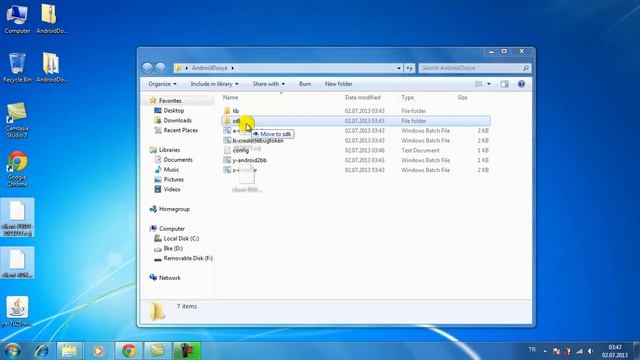This screenshot has width=640, height=360.
Task: Open the Videos library
Action: click(172, 189)
